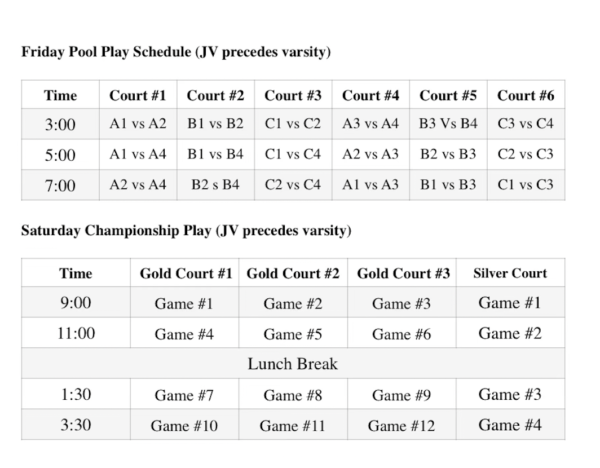
Task: Click the C1 vs C4 match cell
Action: click(x=292, y=156)
